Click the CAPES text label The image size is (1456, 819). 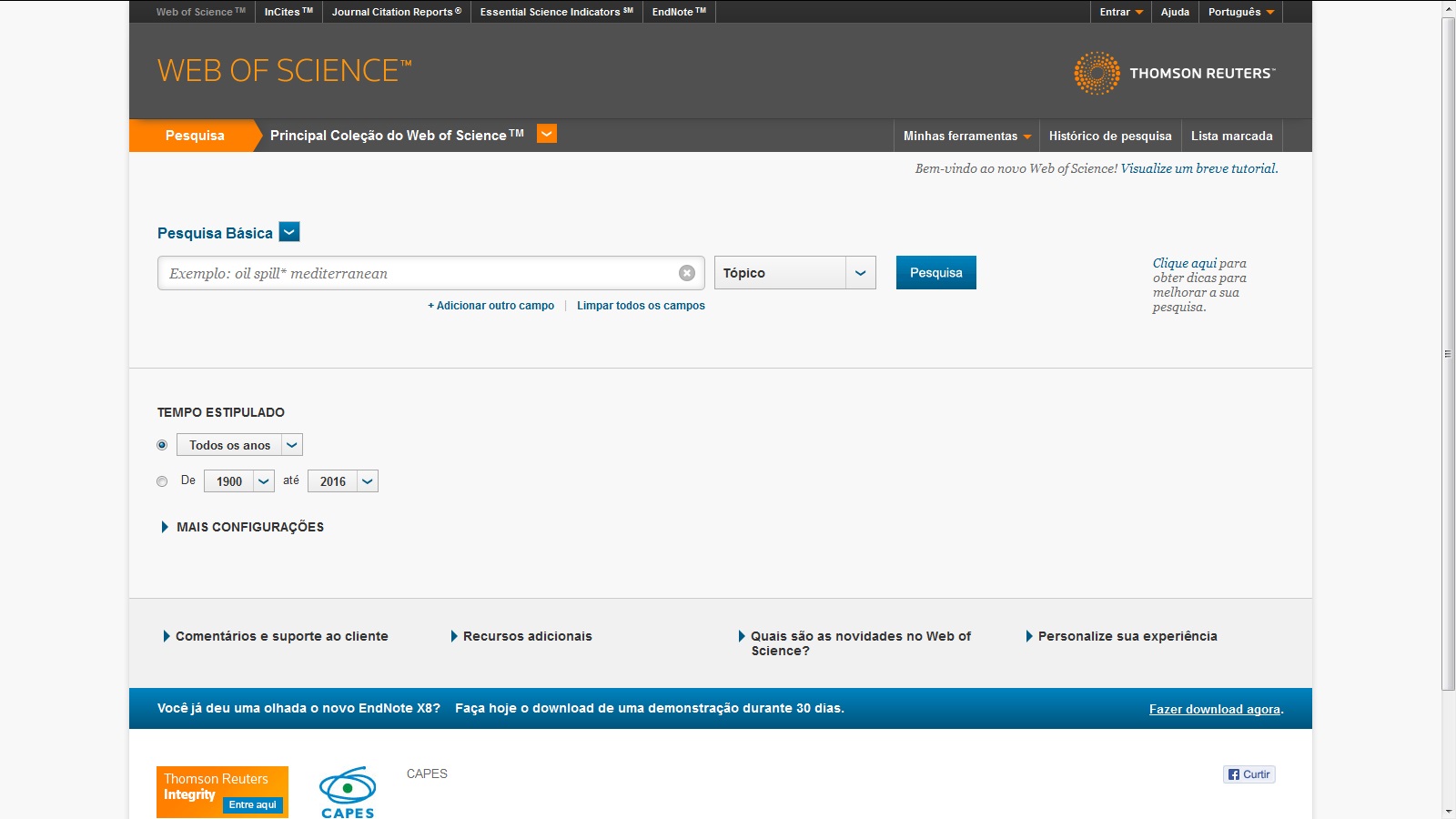(427, 773)
